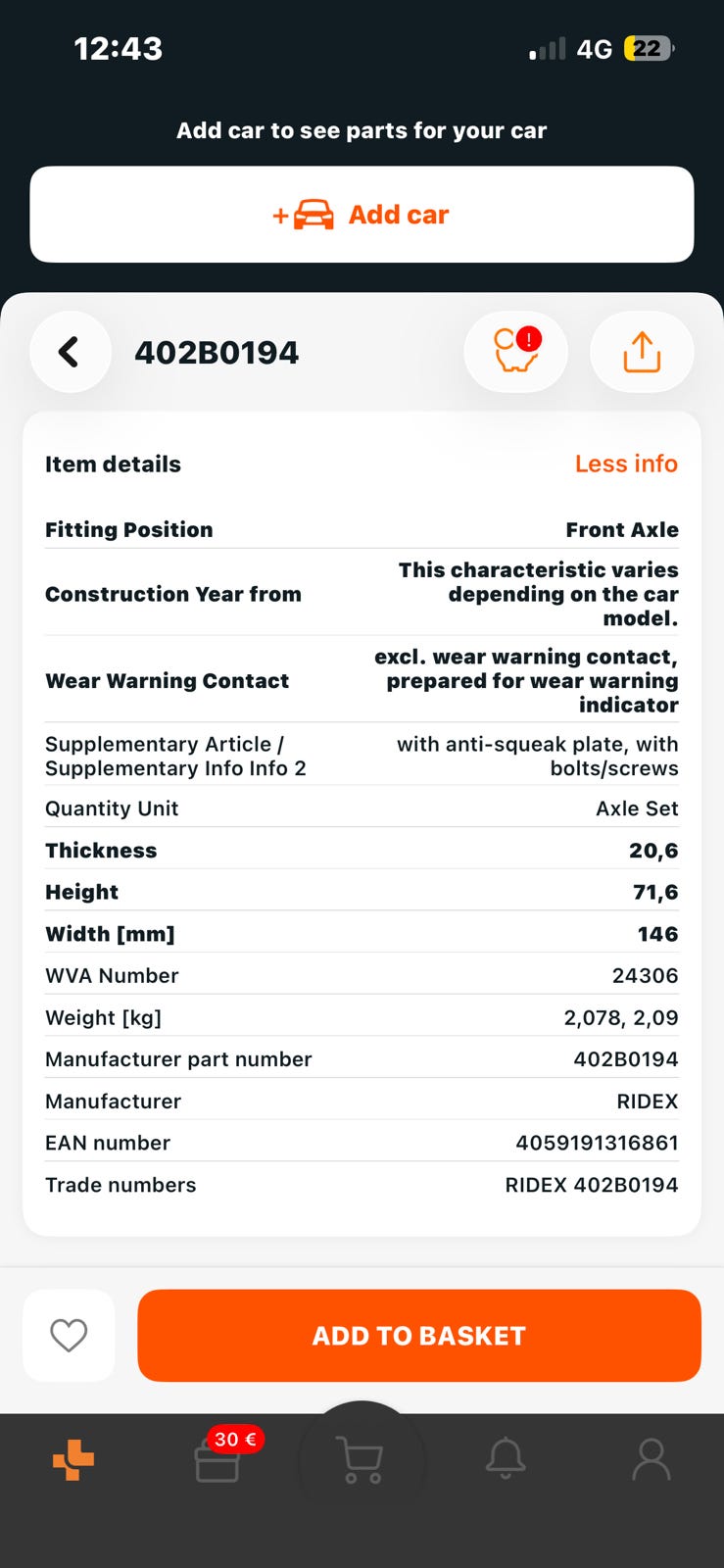Tap the share icon
The image size is (724, 1568).
click(x=642, y=352)
